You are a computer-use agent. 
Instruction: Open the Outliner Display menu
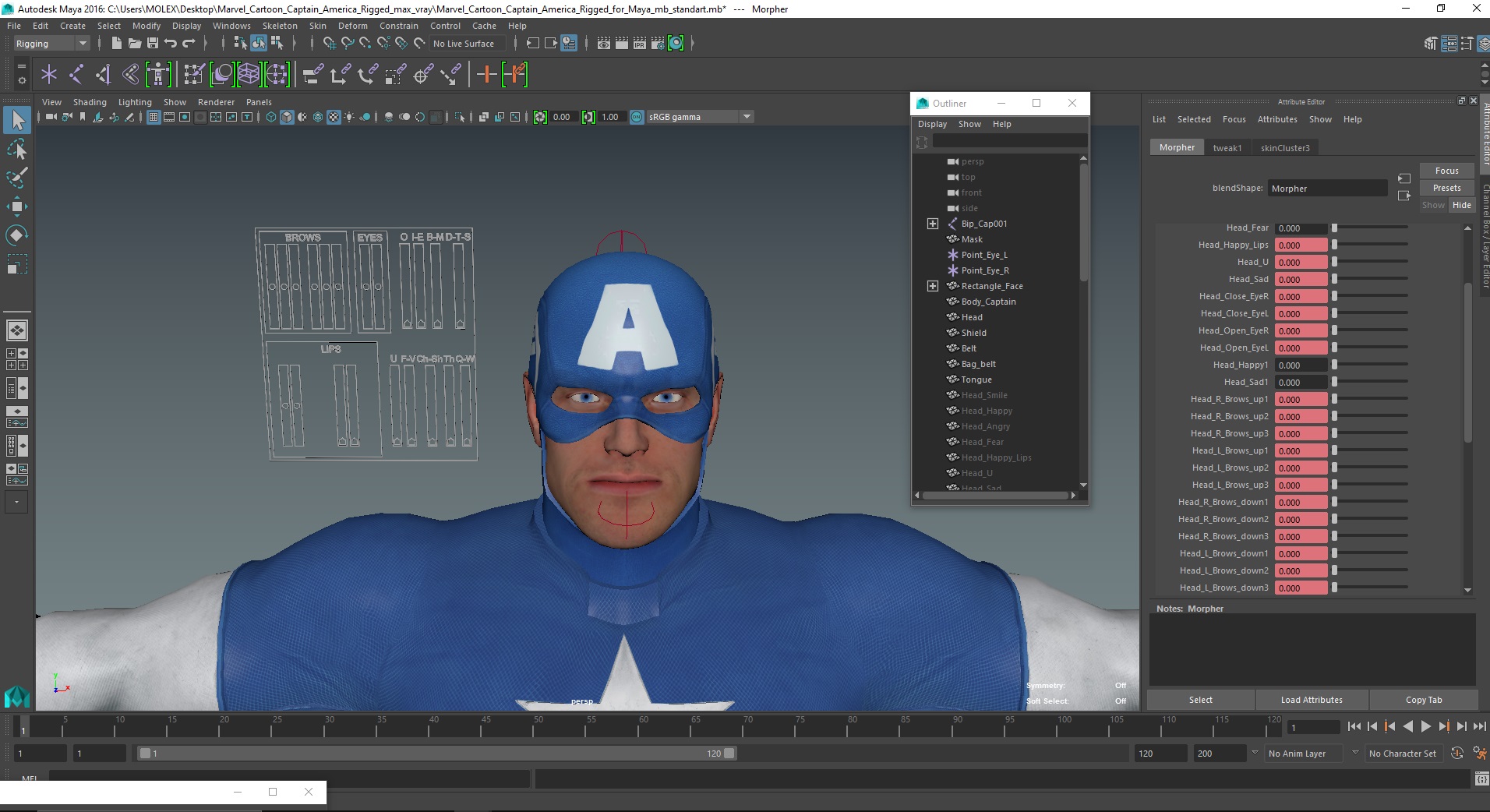(x=932, y=124)
